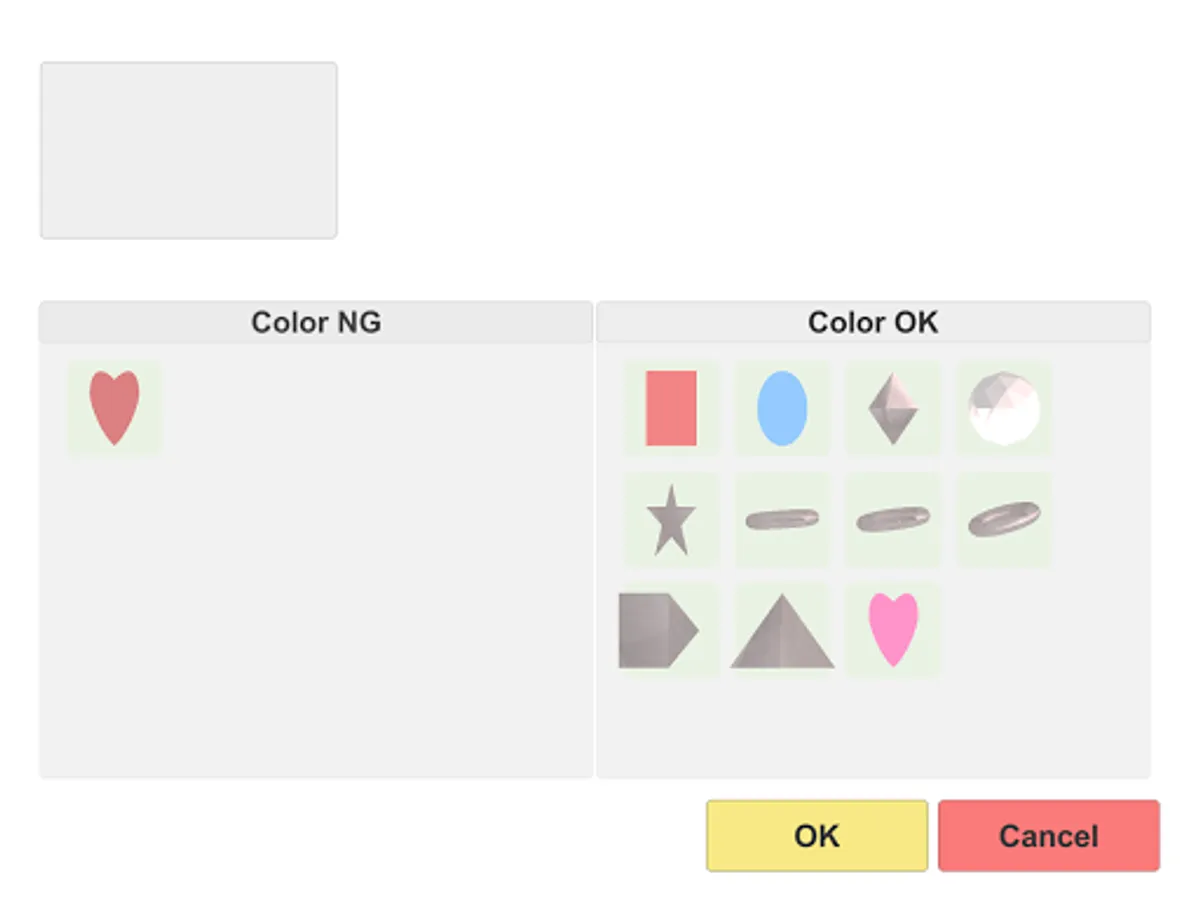This screenshot has width=1200, height=900.
Task: Select the middle torus ring thumbnail
Action: 893,519
